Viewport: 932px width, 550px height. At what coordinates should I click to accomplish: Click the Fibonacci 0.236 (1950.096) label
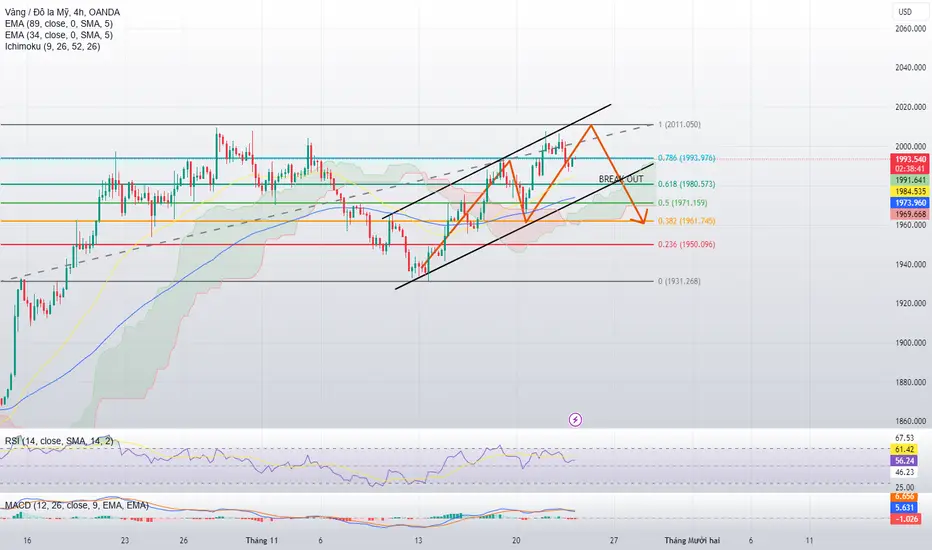[x=687, y=244]
